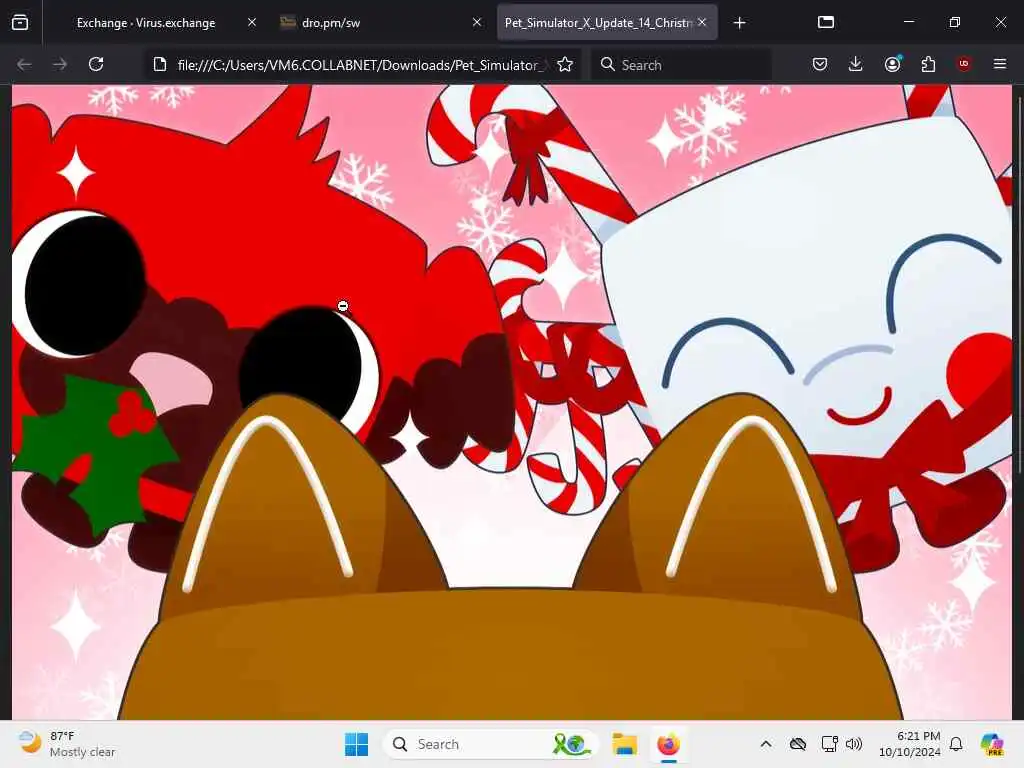This screenshot has width=1024, height=768.
Task: Open the Firefox hamburger application menu
Action: click(1000, 64)
